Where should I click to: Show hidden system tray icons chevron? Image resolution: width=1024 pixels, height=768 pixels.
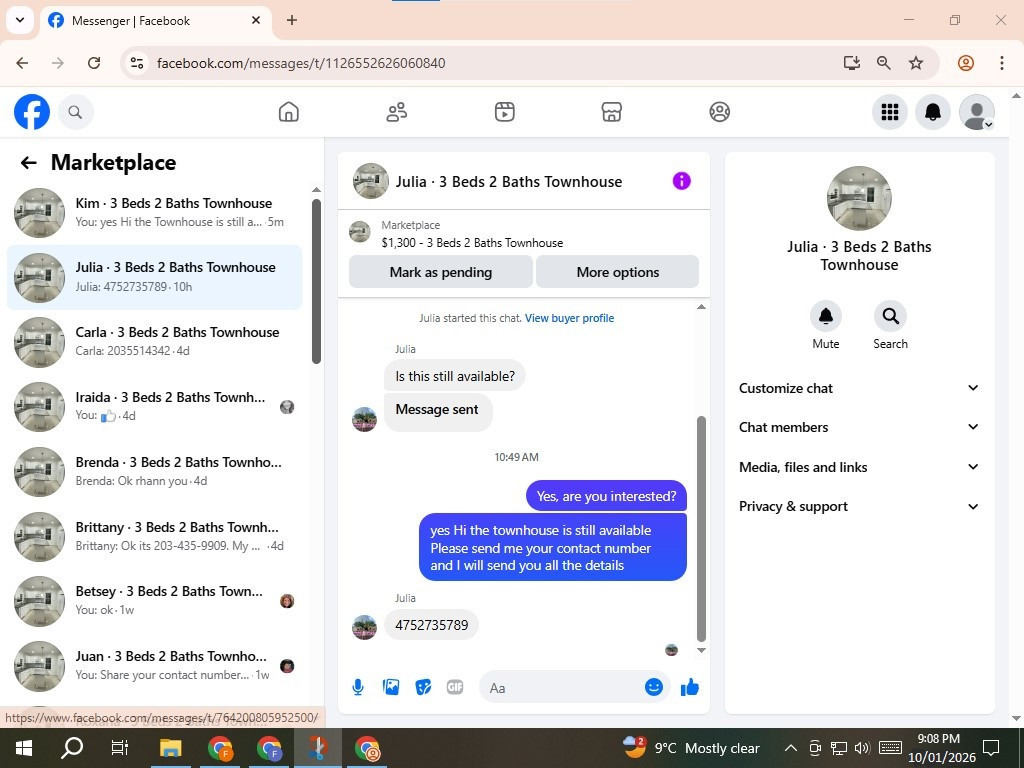(790, 748)
